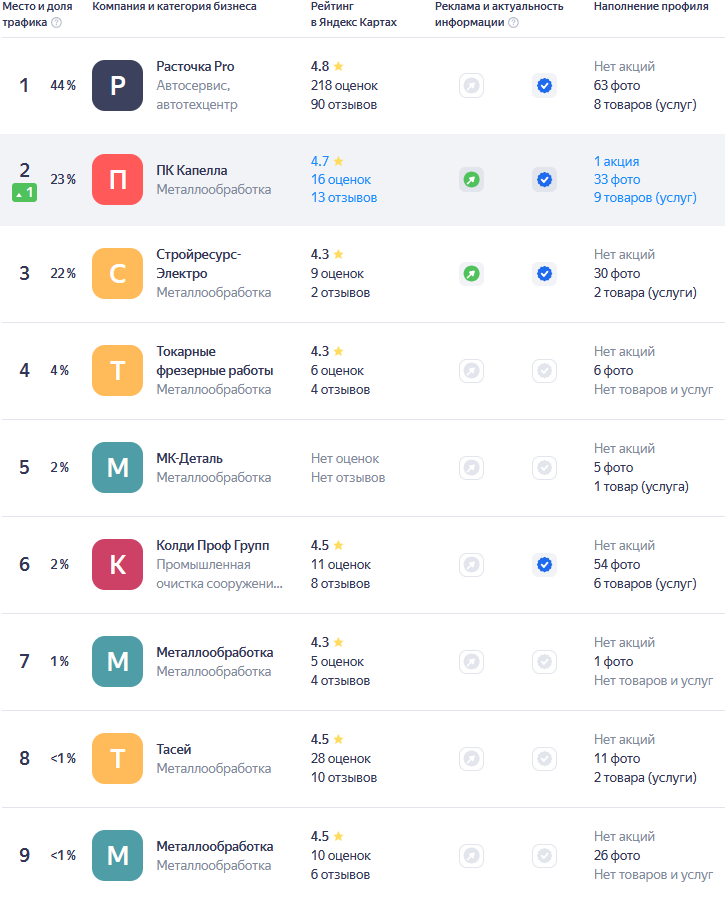This screenshot has height=900, width=725.
Task: Open the Расточка Pro company avatar
Action: tap(118, 86)
